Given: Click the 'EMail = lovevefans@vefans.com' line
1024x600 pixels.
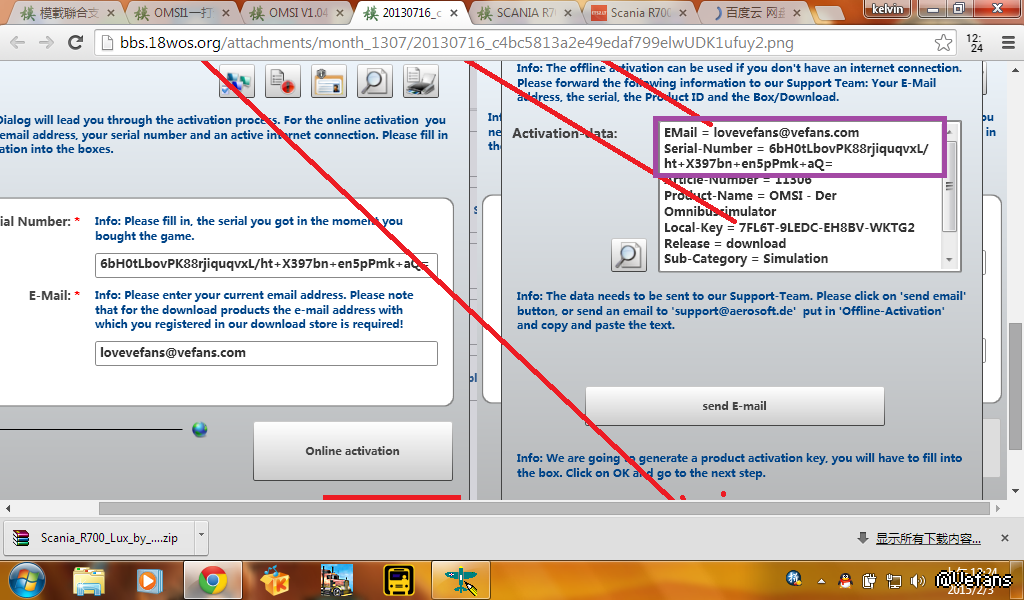Looking at the screenshot, I should pyautogui.click(x=761, y=133).
